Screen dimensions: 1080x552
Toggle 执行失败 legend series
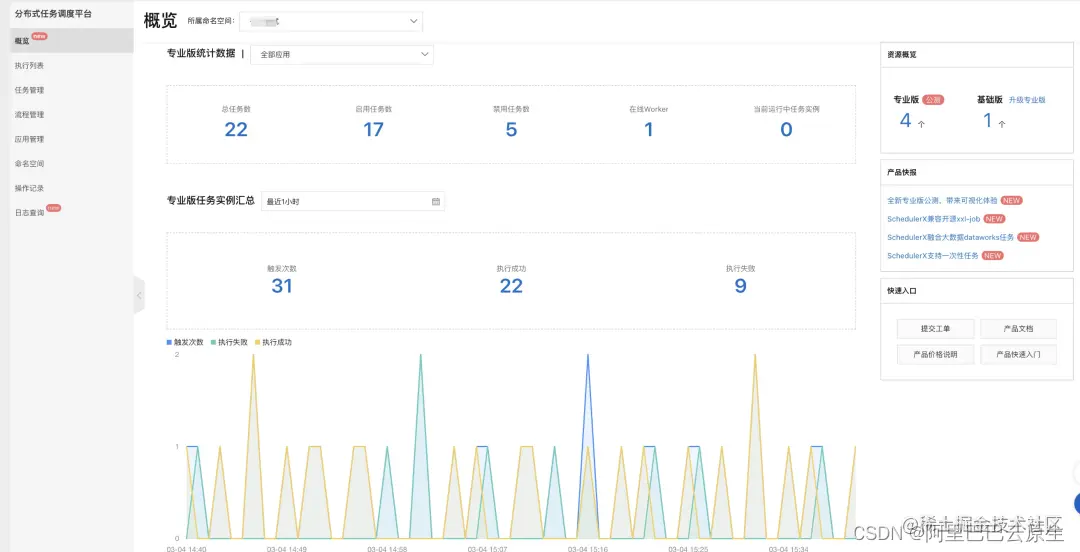tap(229, 342)
